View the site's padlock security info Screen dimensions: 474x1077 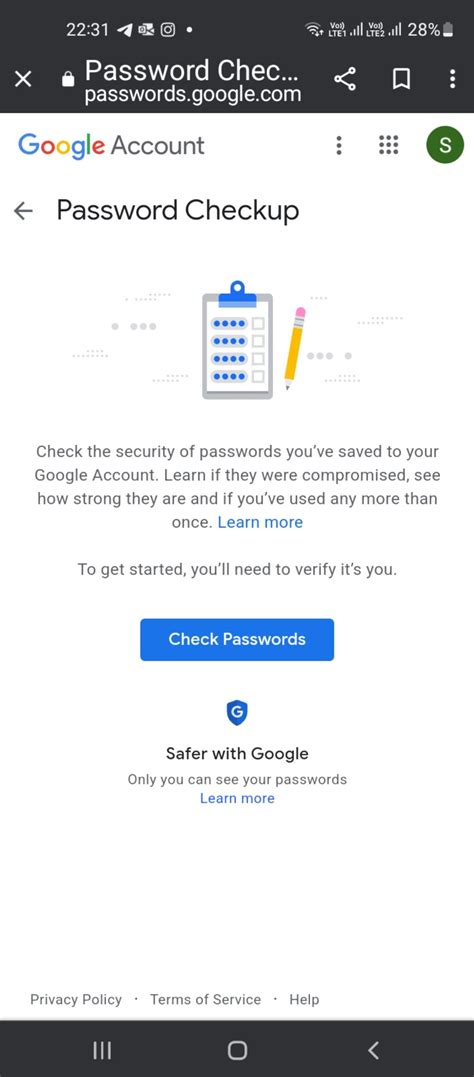[67, 80]
